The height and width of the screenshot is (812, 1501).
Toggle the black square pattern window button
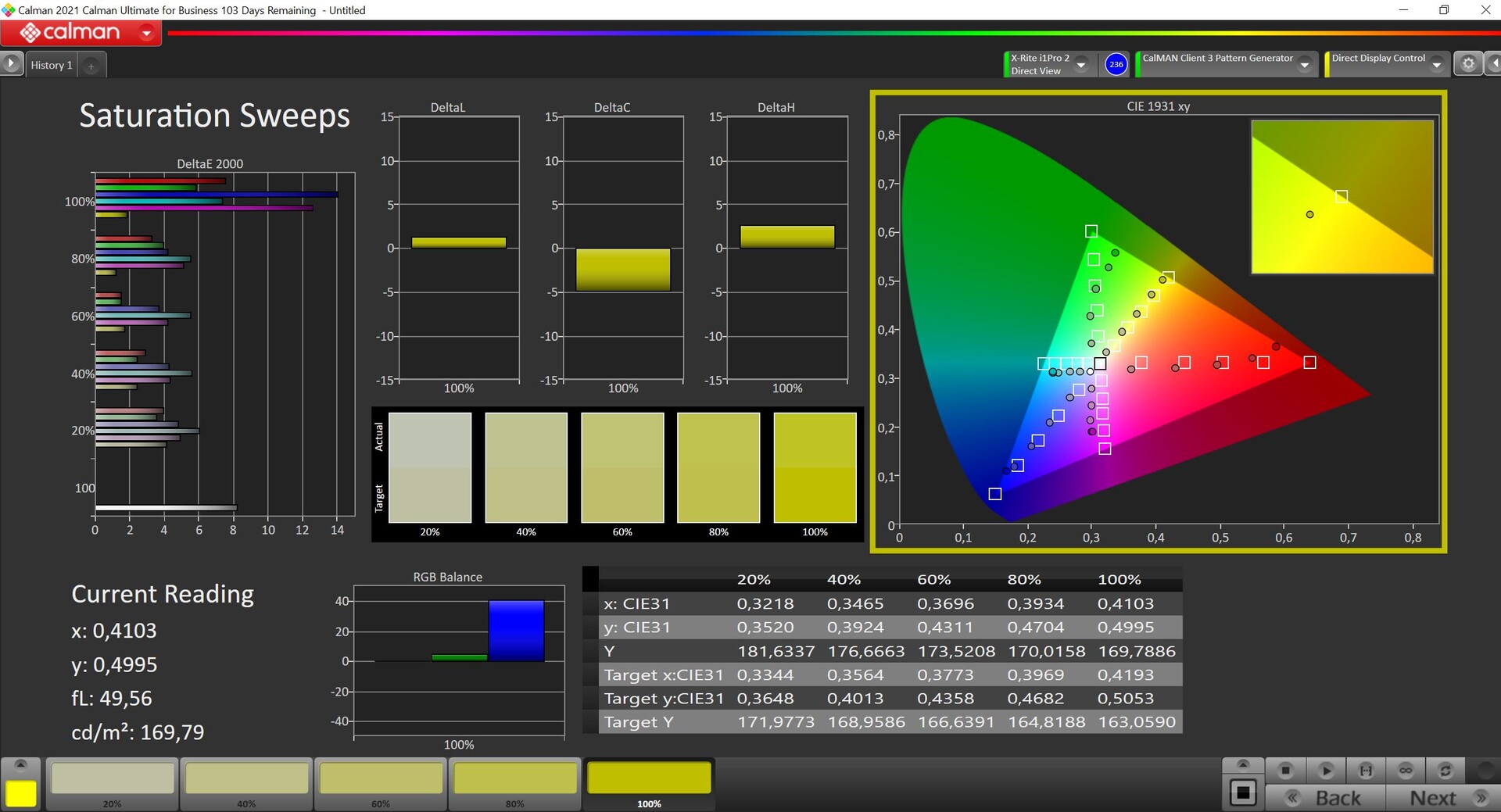click(1243, 793)
